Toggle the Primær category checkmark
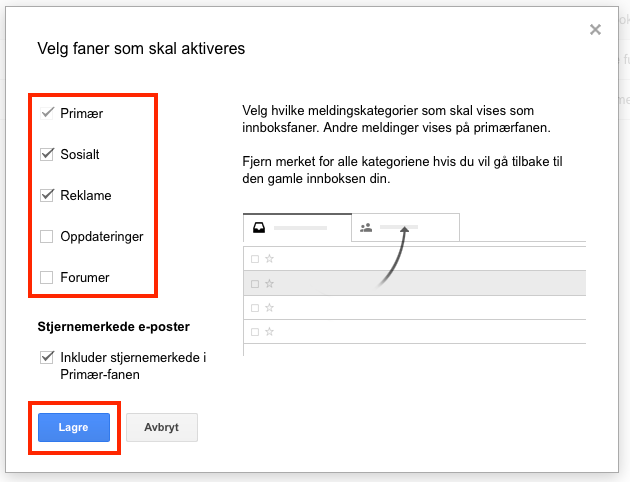 [x=46, y=113]
